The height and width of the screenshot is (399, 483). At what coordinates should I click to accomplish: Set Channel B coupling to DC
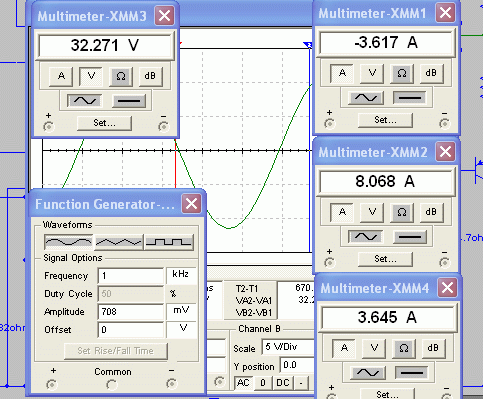[283, 383]
